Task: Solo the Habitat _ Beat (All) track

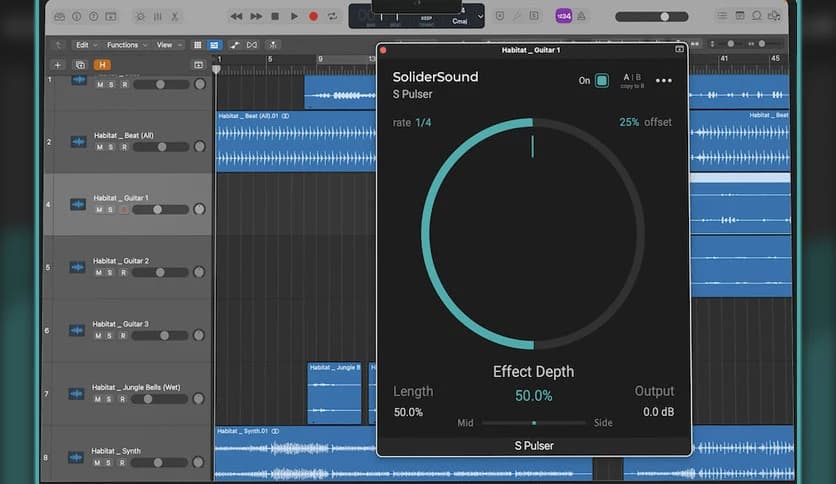Action: coord(111,147)
